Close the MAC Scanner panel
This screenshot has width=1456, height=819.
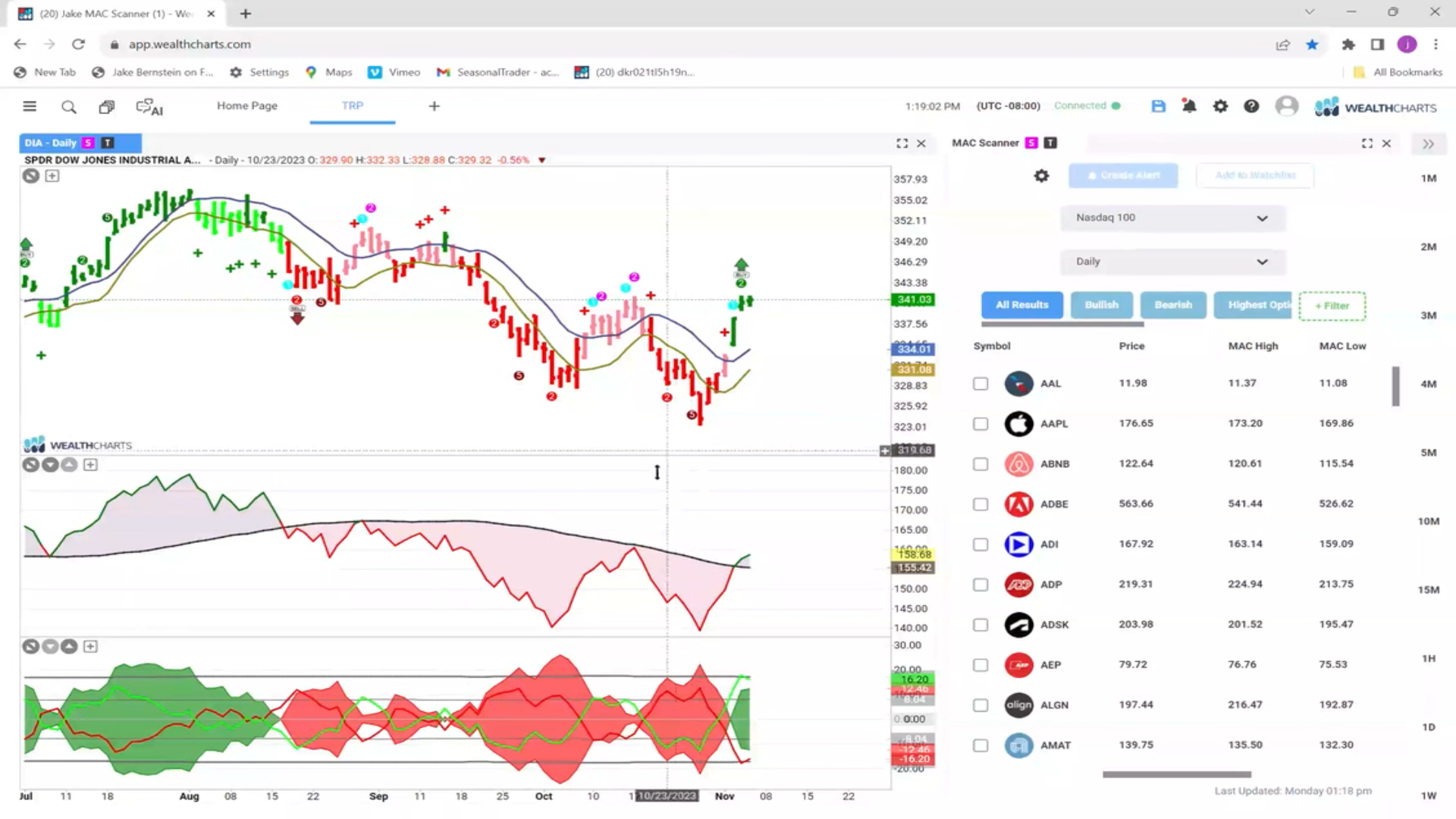pyautogui.click(x=1386, y=143)
